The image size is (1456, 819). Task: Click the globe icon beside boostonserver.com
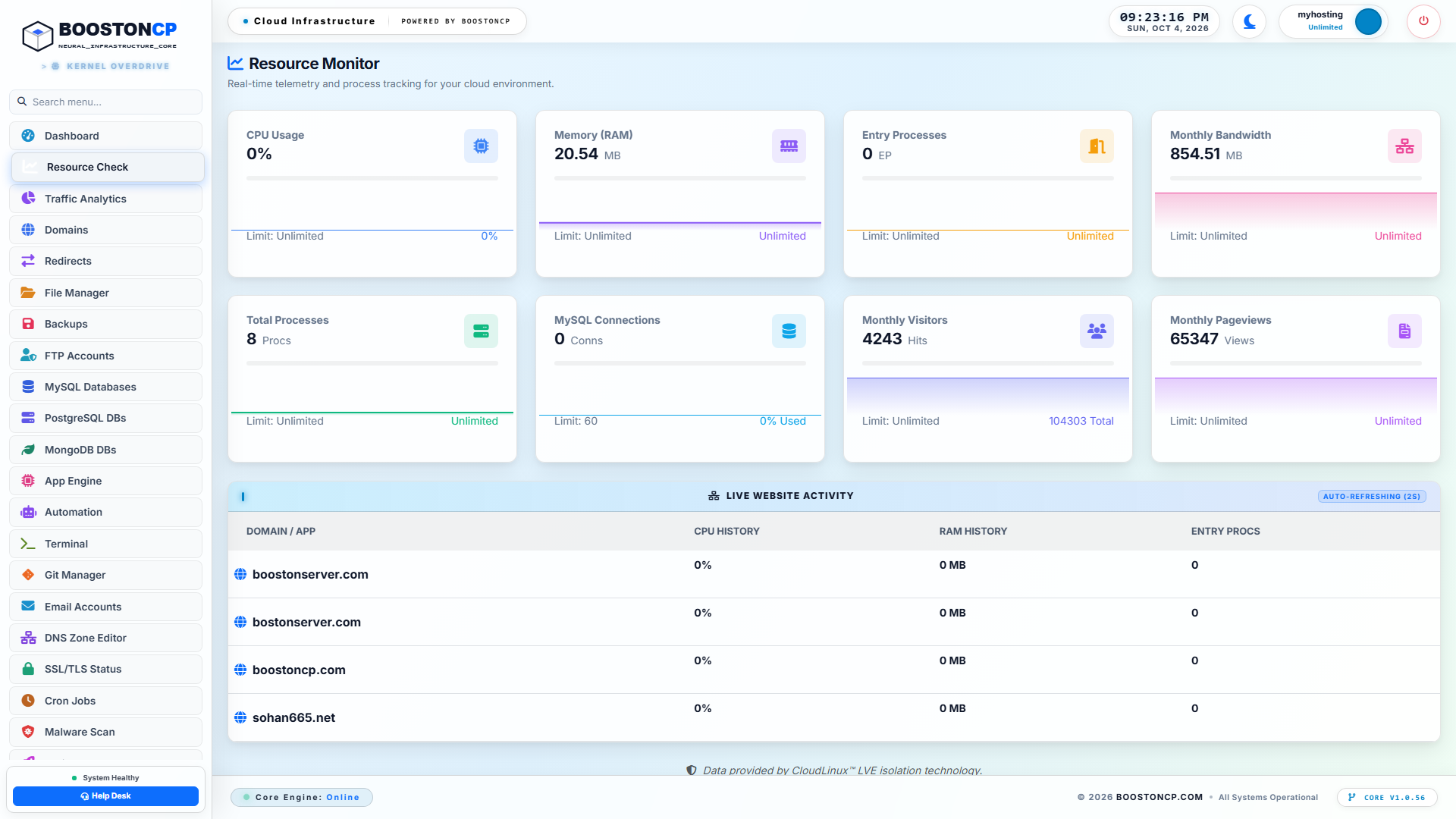[x=240, y=574]
